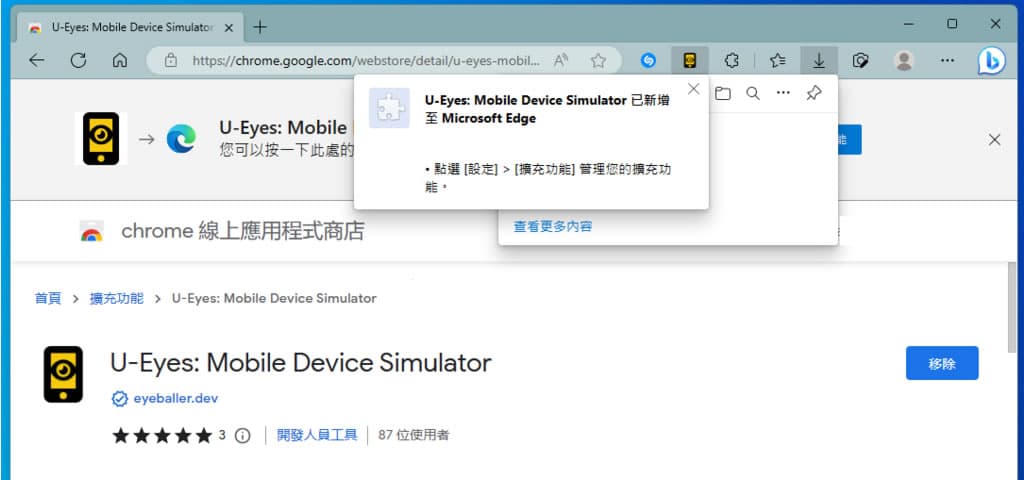Click the large U-Eyes extension icon
The height and width of the screenshot is (480, 1024).
coord(63,374)
